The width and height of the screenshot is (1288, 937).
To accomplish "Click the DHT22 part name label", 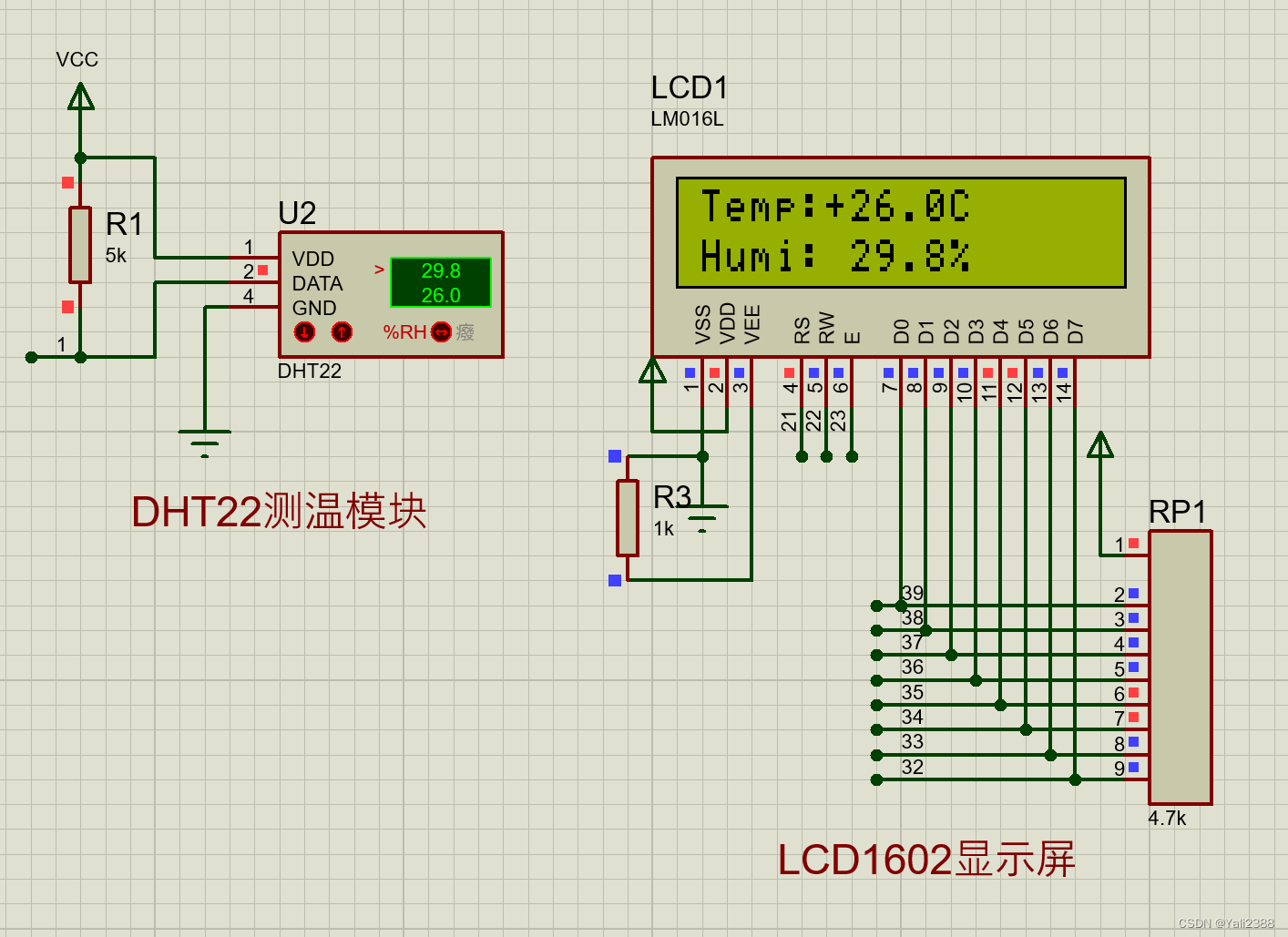I will pyautogui.click(x=310, y=371).
